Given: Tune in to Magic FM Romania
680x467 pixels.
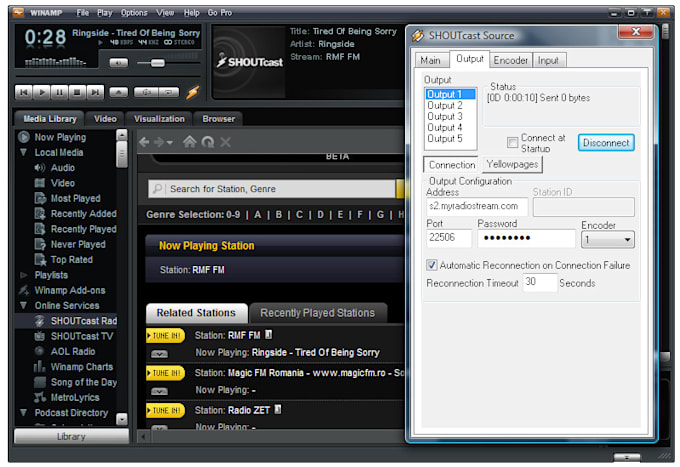Looking at the screenshot, I should [x=166, y=373].
